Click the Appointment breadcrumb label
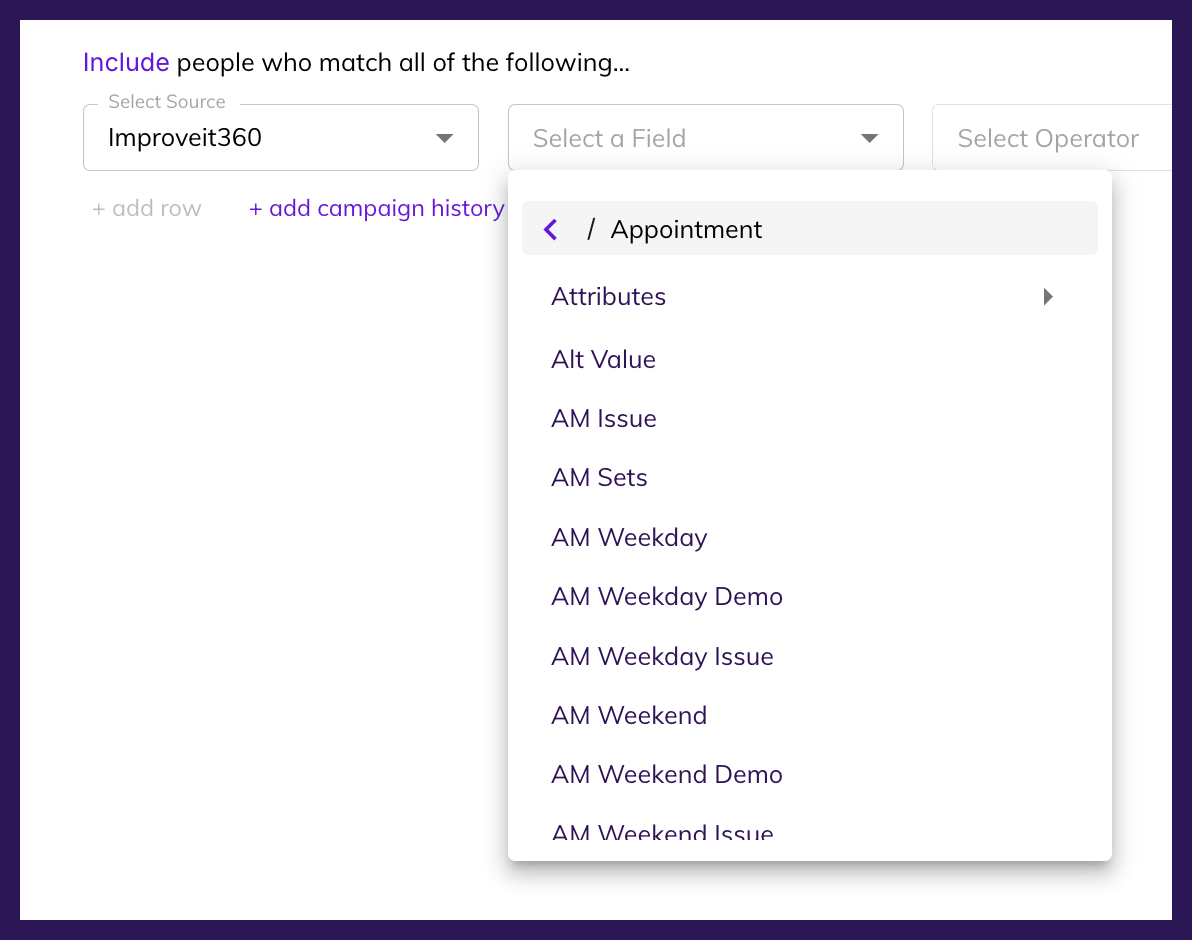 point(686,229)
